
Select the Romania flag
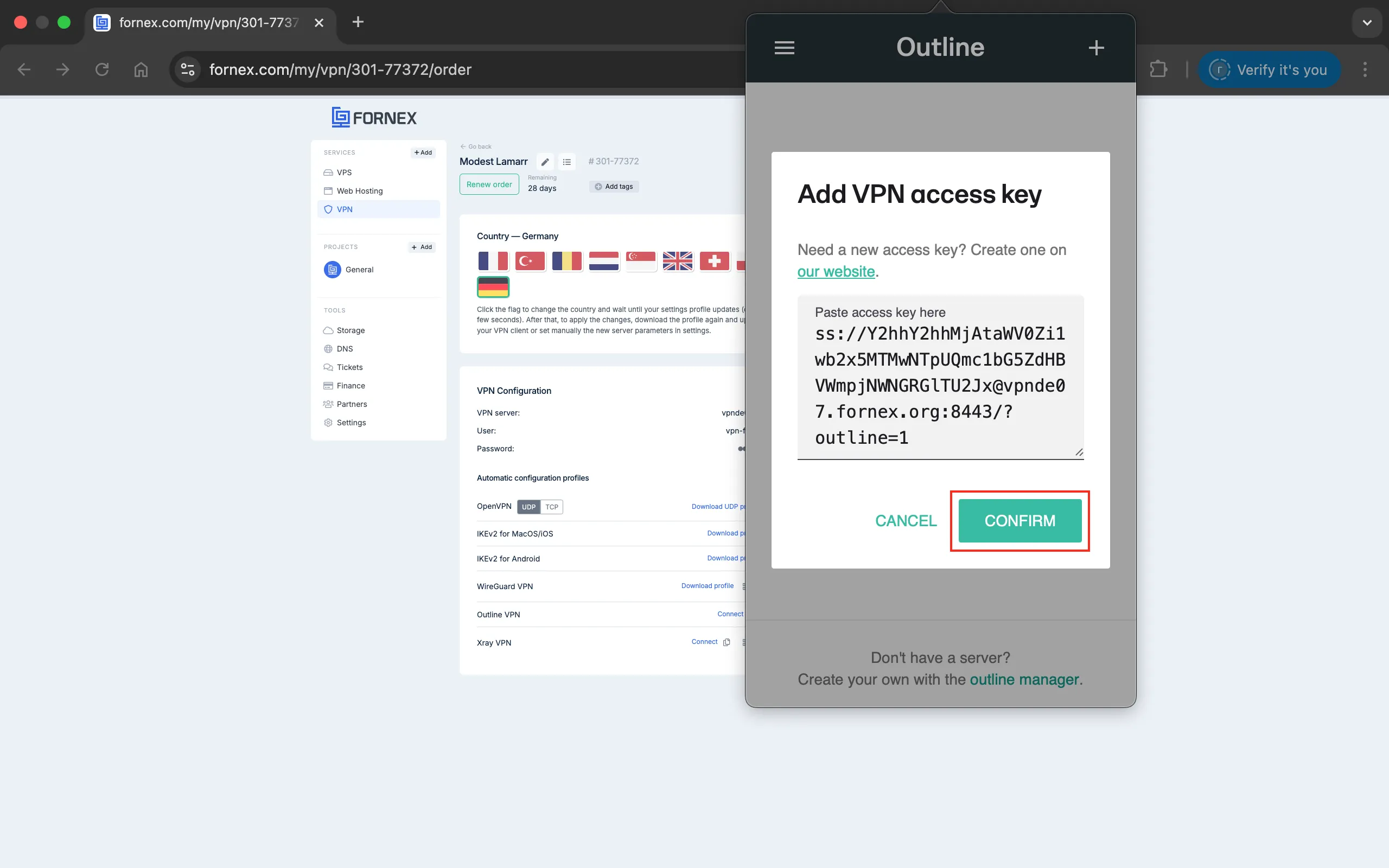pyautogui.click(x=566, y=261)
